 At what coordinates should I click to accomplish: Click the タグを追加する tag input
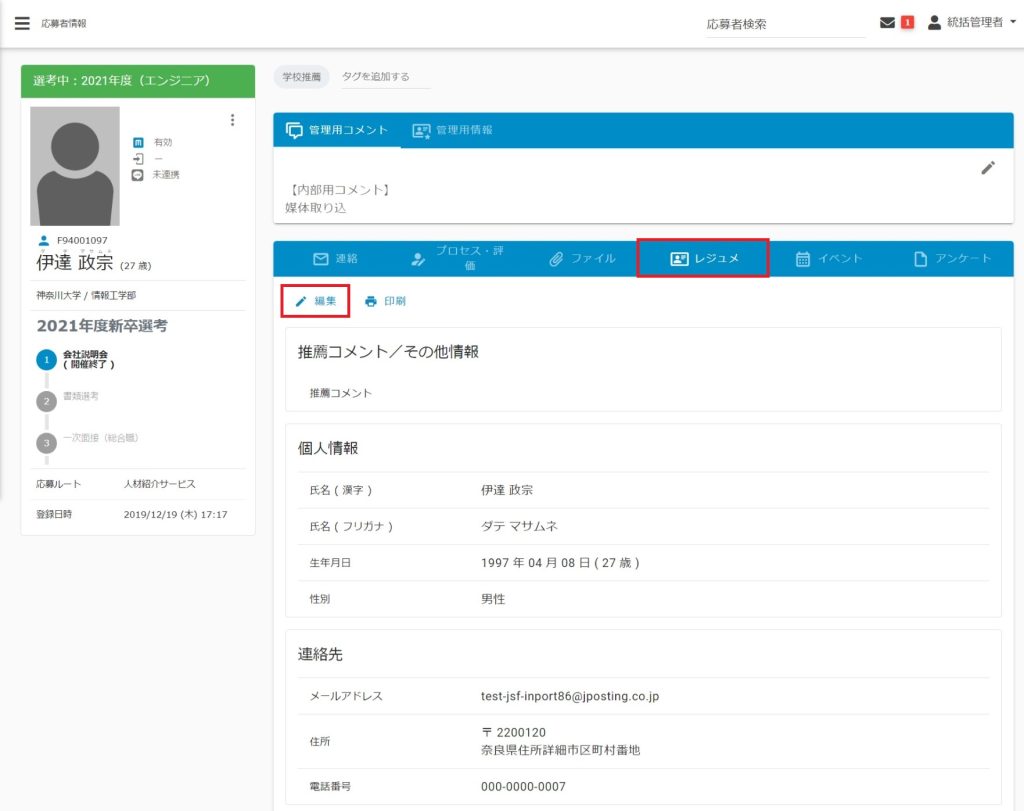click(386, 77)
